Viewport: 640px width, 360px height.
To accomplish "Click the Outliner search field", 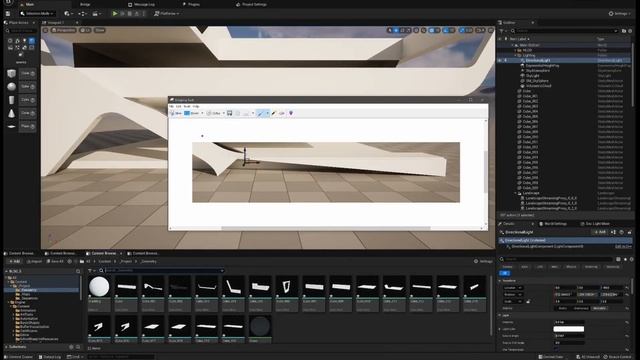I will tap(565, 31).
